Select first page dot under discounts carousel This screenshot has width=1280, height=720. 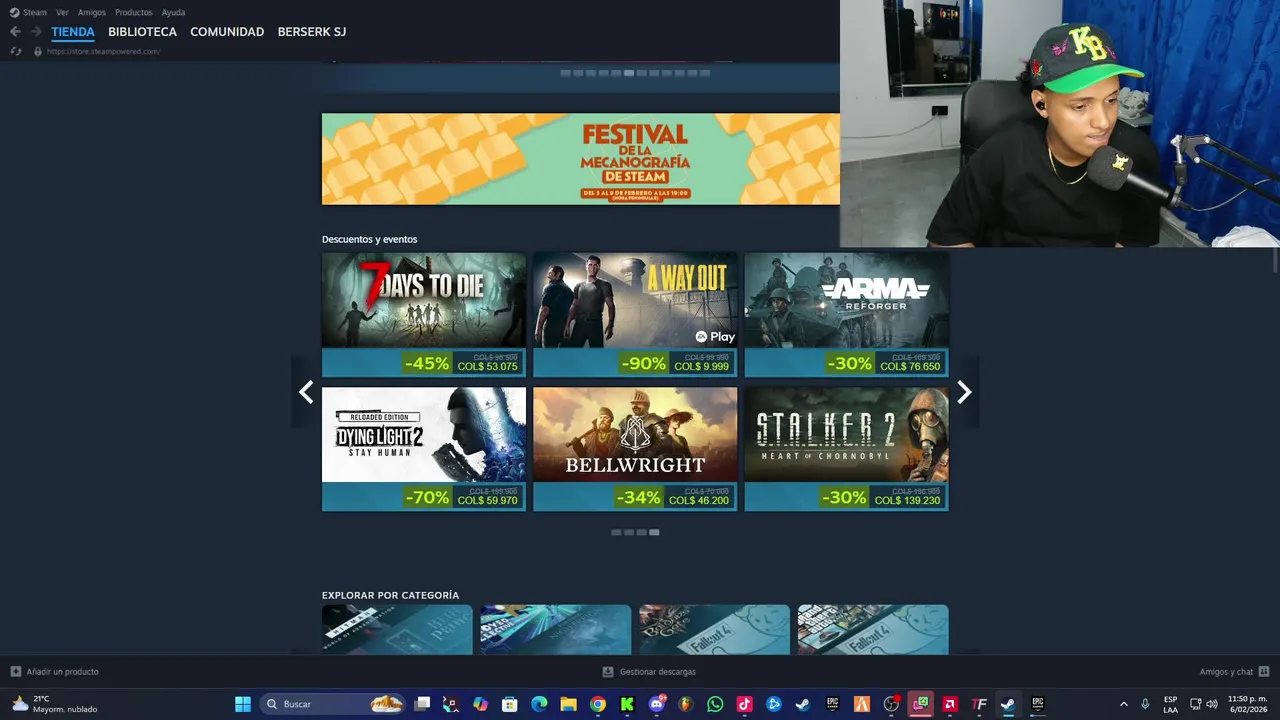coord(616,532)
